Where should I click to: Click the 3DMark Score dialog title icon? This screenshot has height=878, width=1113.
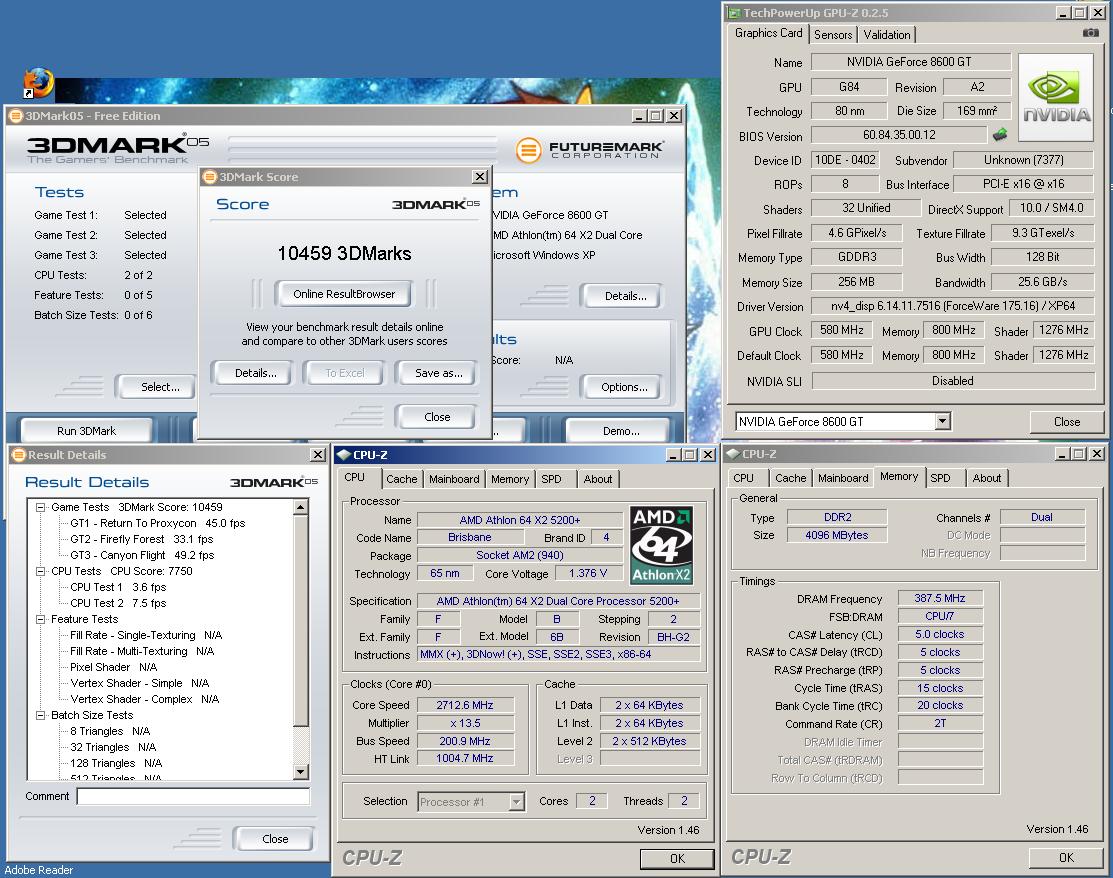tap(209, 177)
